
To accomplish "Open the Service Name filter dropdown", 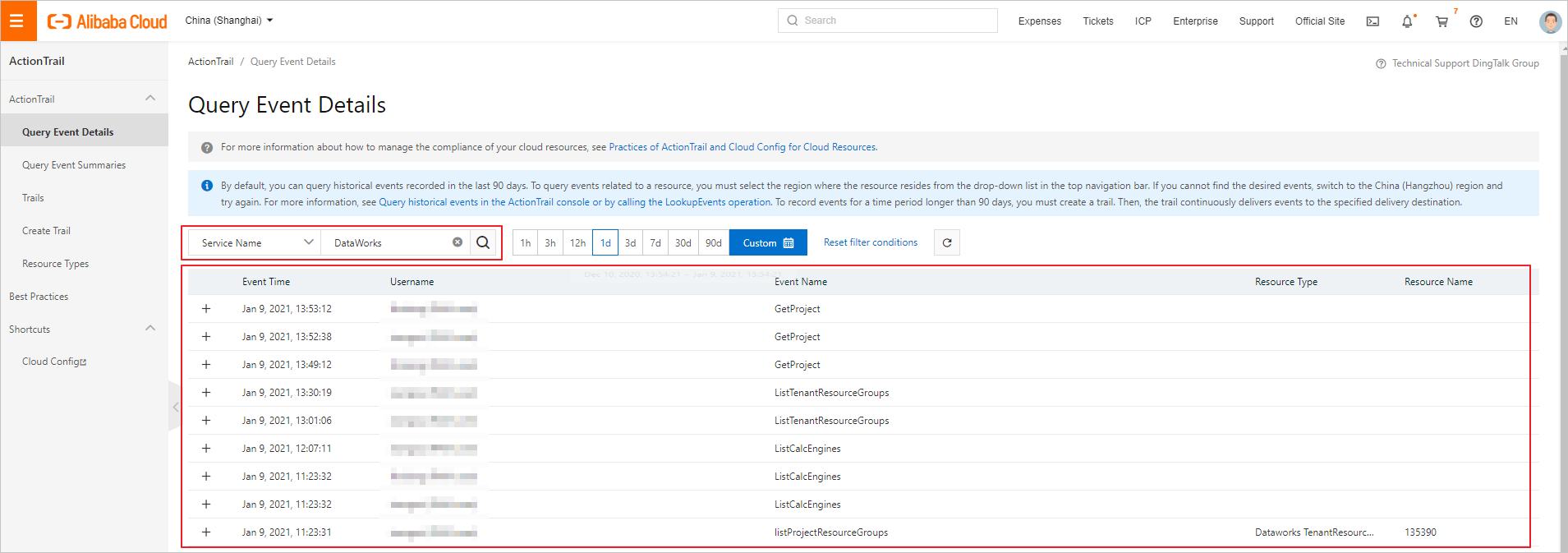I will [255, 242].
